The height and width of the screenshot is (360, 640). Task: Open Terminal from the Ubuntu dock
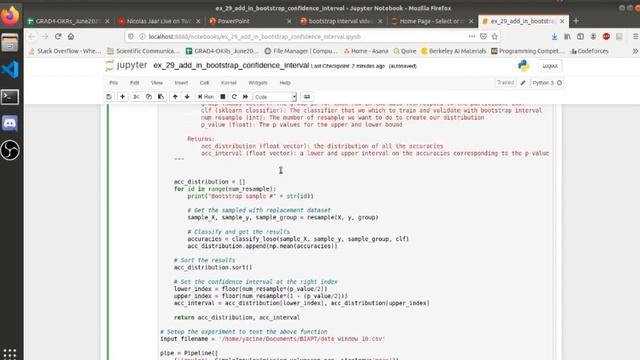click(x=10, y=97)
